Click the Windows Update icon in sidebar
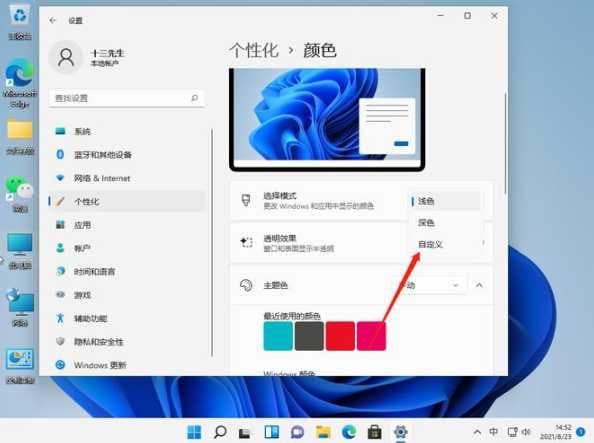The width and height of the screenshot is (594, 443). click(60, 365)
